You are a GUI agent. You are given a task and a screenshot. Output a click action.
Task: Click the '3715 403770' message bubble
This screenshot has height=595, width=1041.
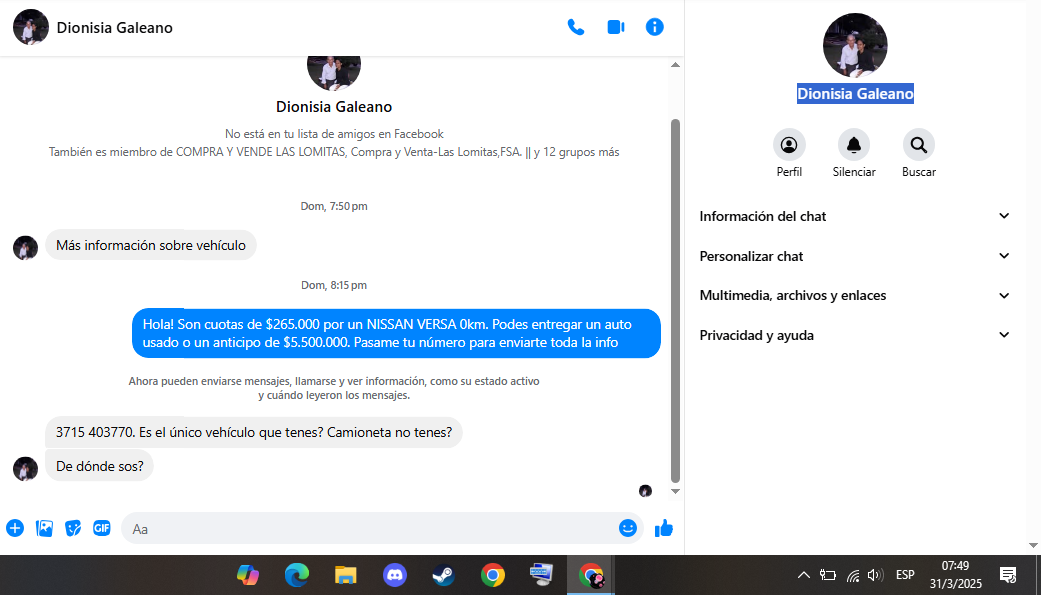(x=254, y=432)
